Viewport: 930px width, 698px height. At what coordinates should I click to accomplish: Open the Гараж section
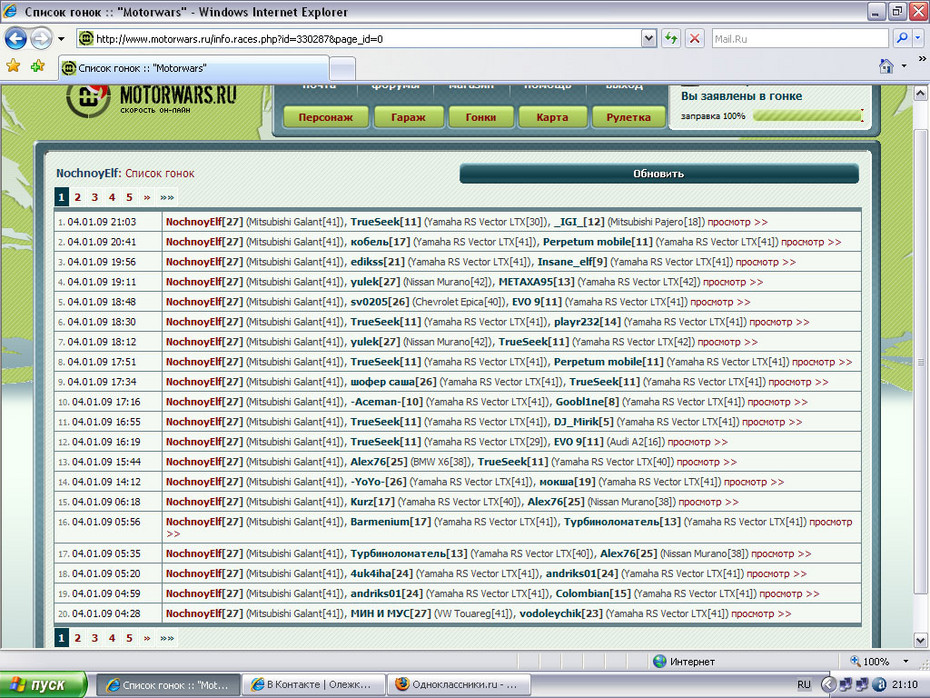click(x=408, y=117)
